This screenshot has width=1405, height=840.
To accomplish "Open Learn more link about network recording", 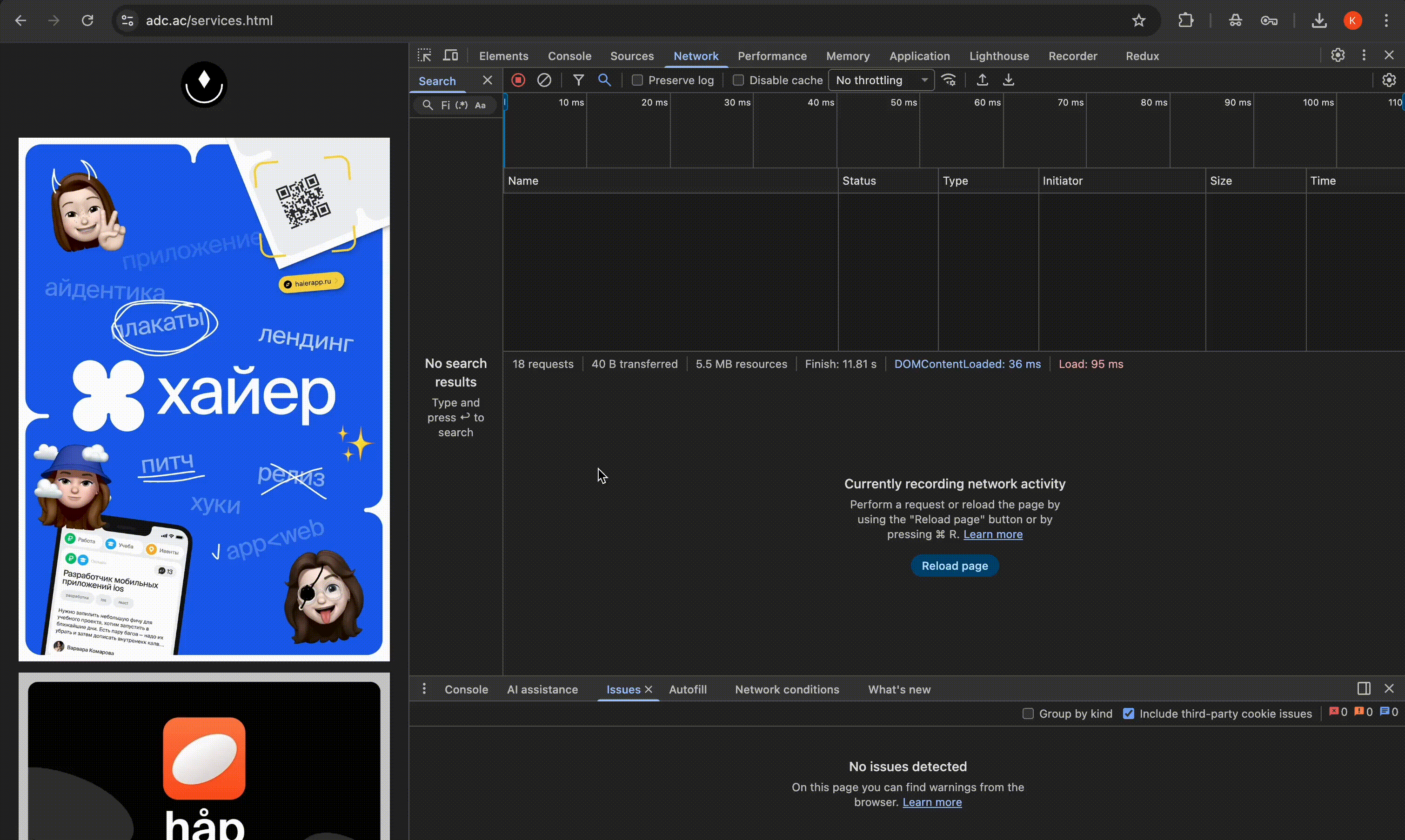I will [993, 534].
